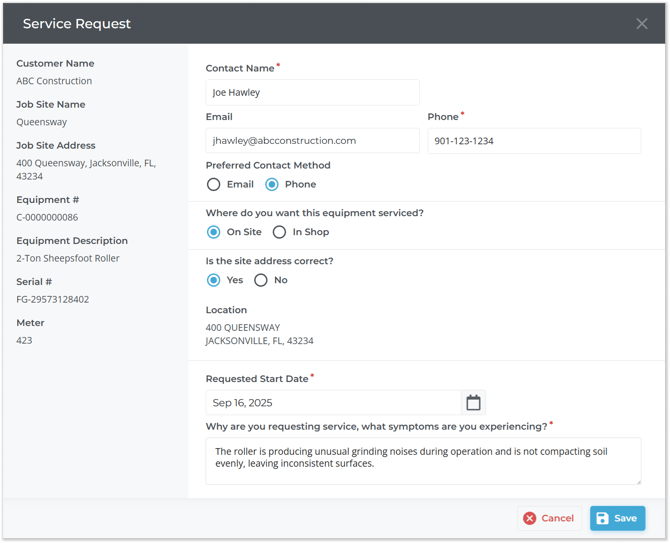Click the symptoms description text area

pyautogui.click(x=423, y=461)
